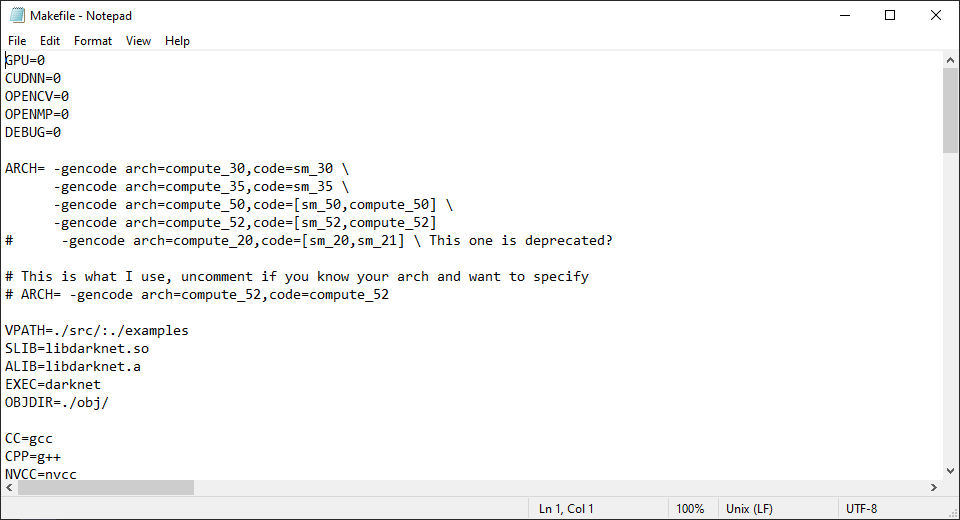Click the 'arch=compute_35,code=sm_35' line

pos(201,187)
